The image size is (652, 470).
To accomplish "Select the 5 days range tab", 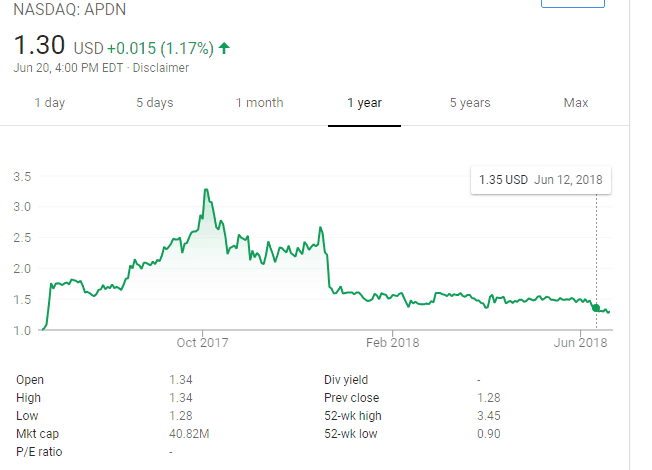I will tap(155, 103).
